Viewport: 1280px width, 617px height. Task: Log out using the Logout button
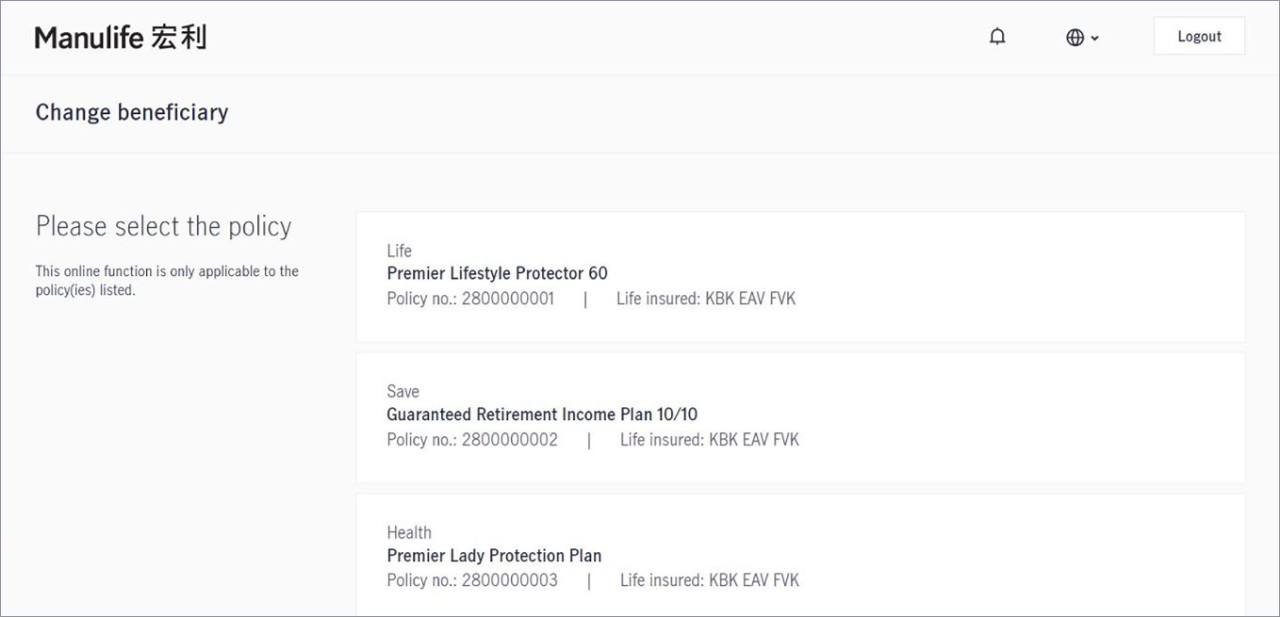coord(1199,36)
